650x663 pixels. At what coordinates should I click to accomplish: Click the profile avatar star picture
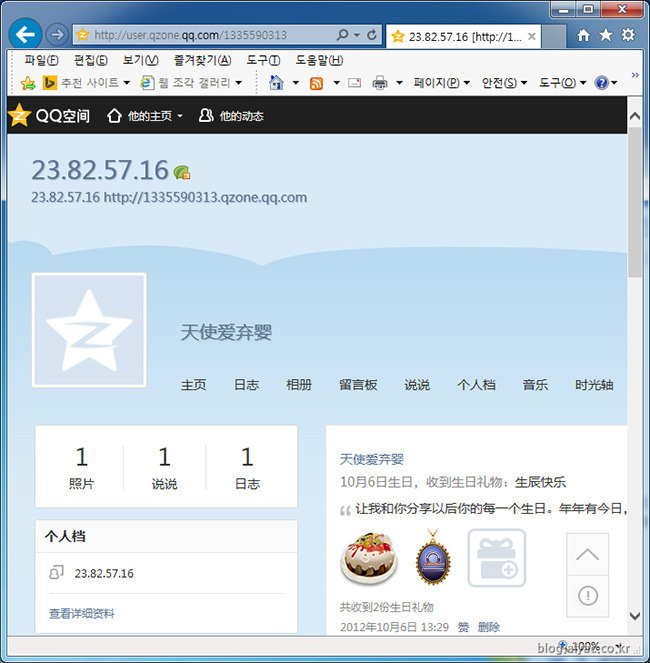(89, 330)
